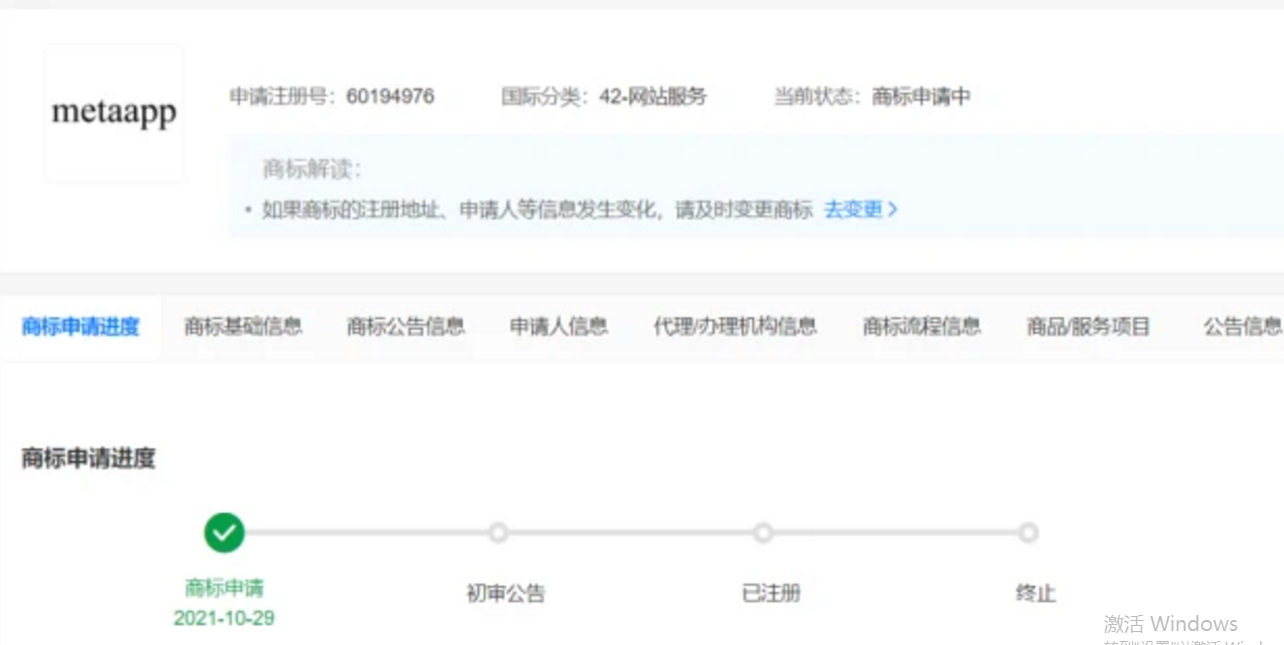The height and width of the screenshot is (645, 1284).
Task: Switch to the 商标基础信息 tab
Action: pyautogui.click(x=243, y=326)
